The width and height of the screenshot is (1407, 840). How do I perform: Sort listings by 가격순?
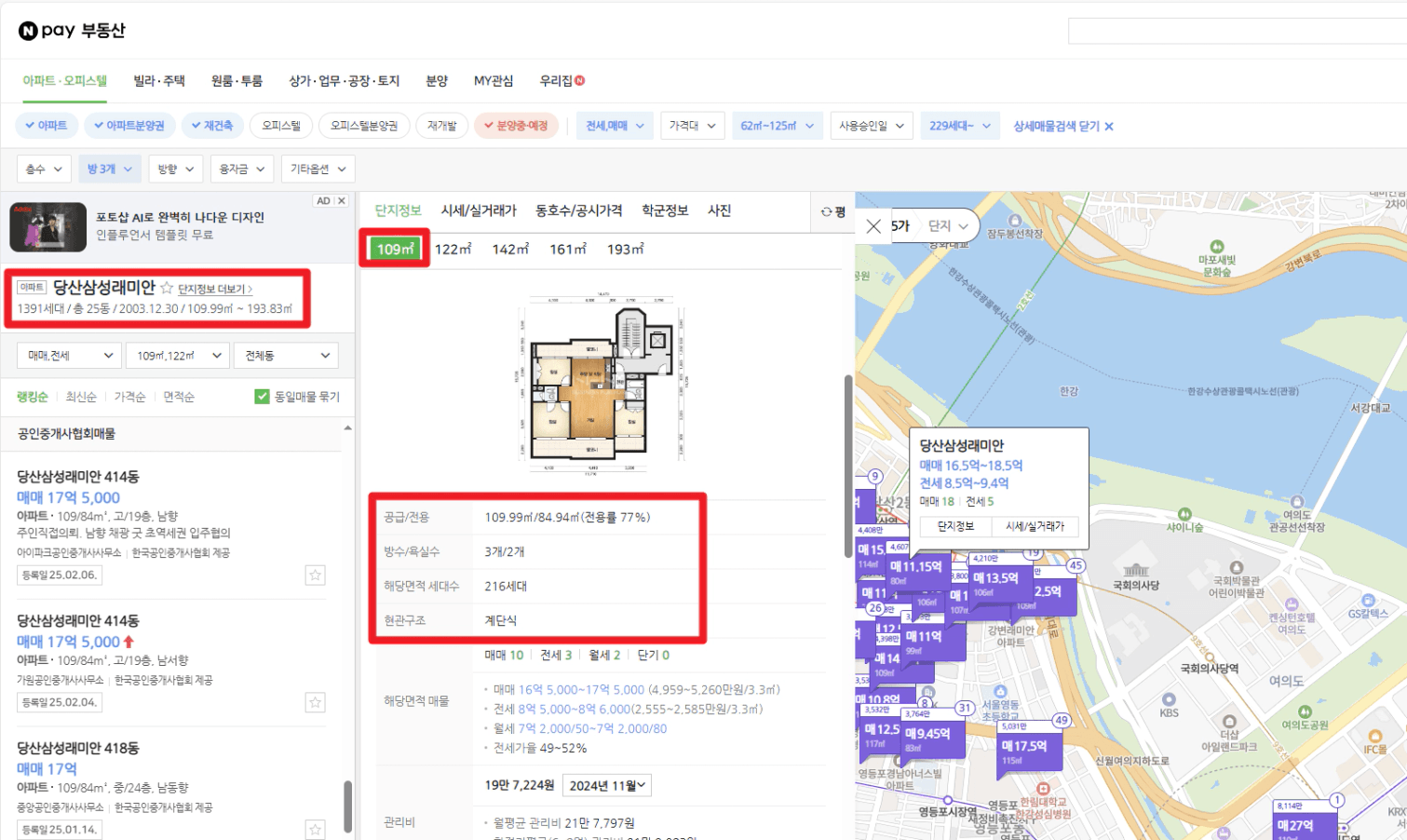129,397
